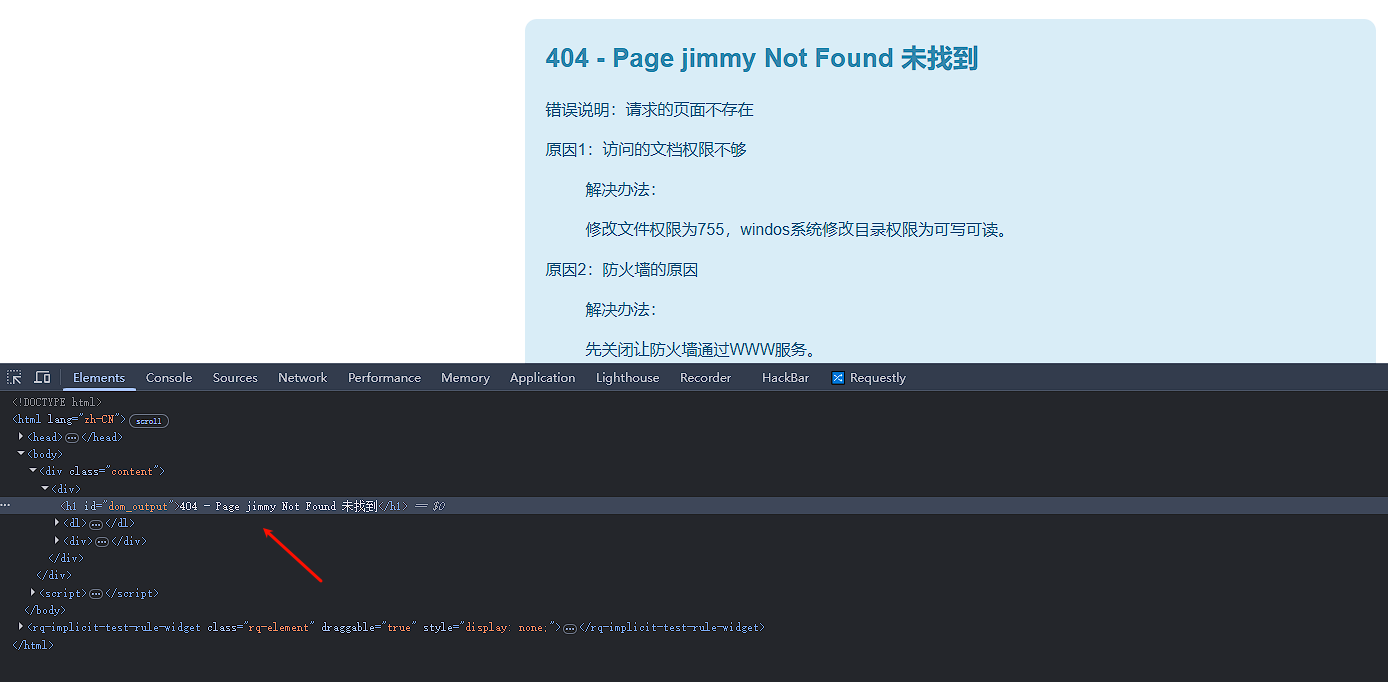Go to the Network tab
The width and height of the screenshot is (1388, 682).
[x=303, y=378]
